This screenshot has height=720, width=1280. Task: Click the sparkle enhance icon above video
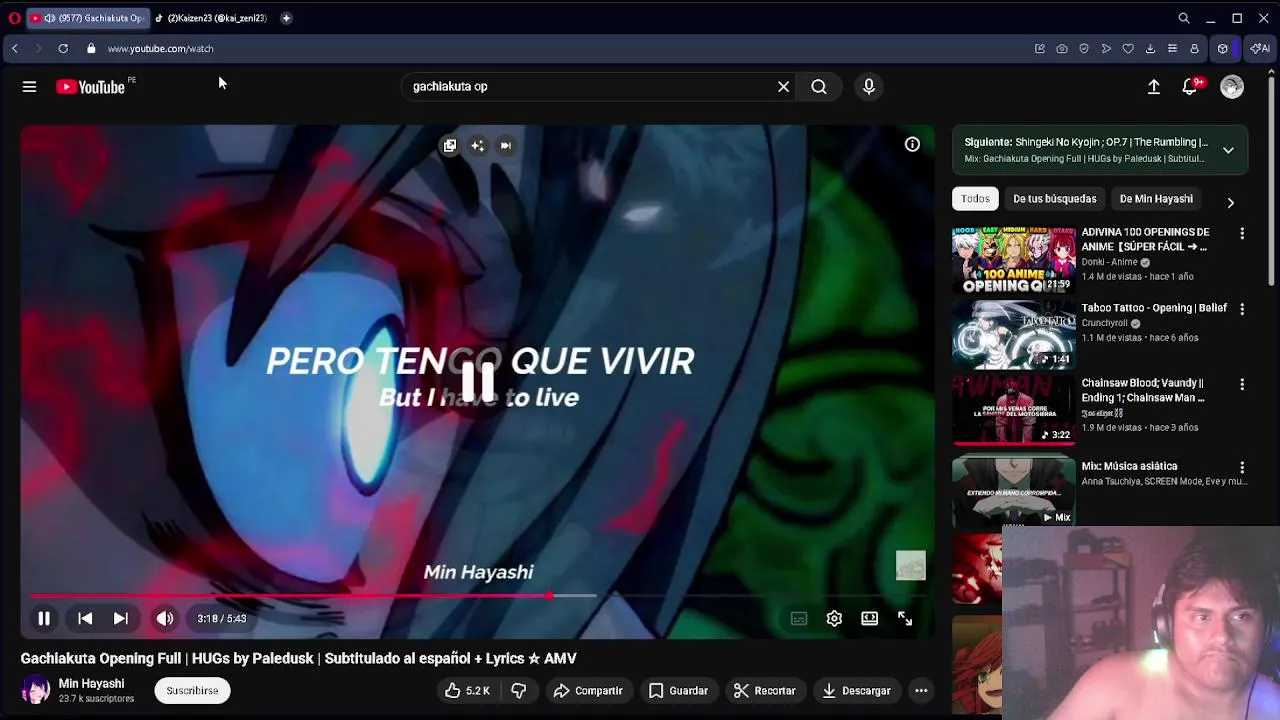[x=478, y=146]
